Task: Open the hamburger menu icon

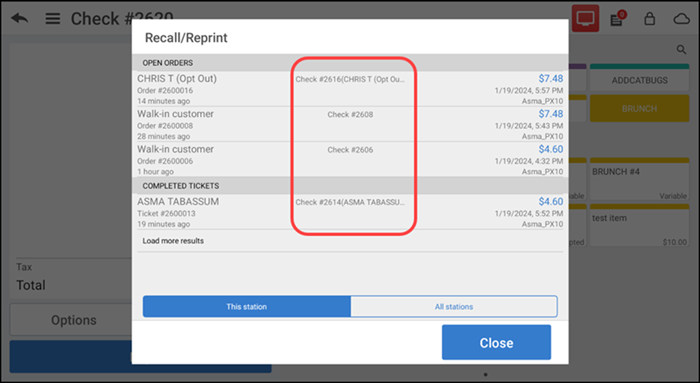Action: (x=53, y=19)
